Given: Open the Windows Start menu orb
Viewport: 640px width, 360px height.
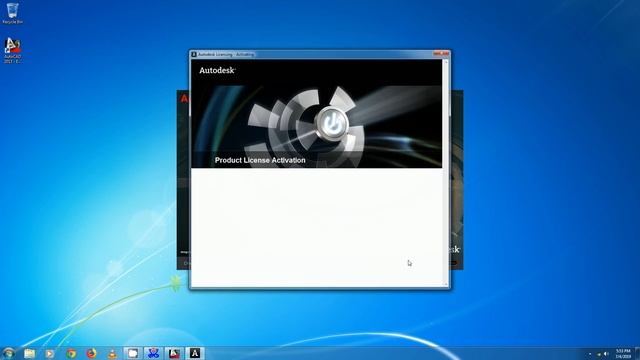Looking at the screenshot, I should point(9,353).
